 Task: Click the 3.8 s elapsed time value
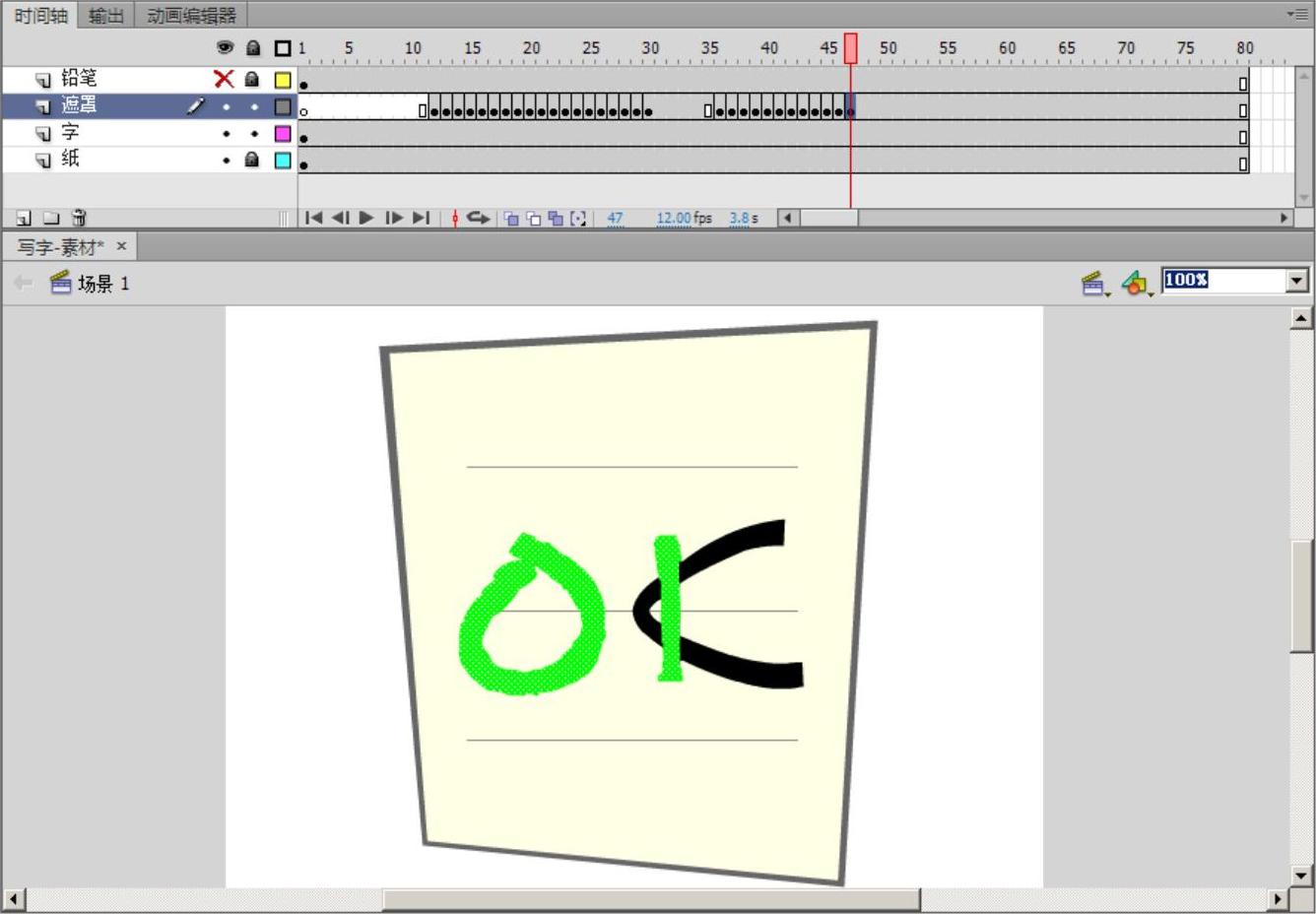point(740,219)
